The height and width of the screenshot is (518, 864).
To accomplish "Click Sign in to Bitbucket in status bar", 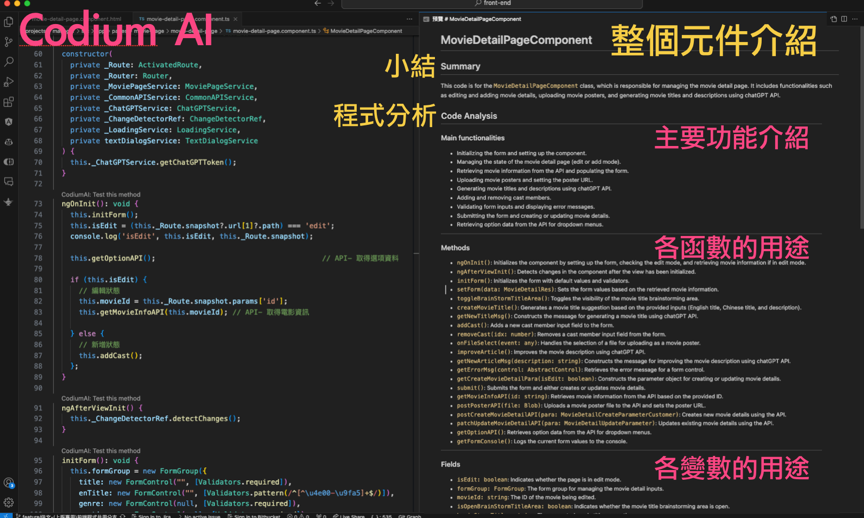I will pos(253,516).
